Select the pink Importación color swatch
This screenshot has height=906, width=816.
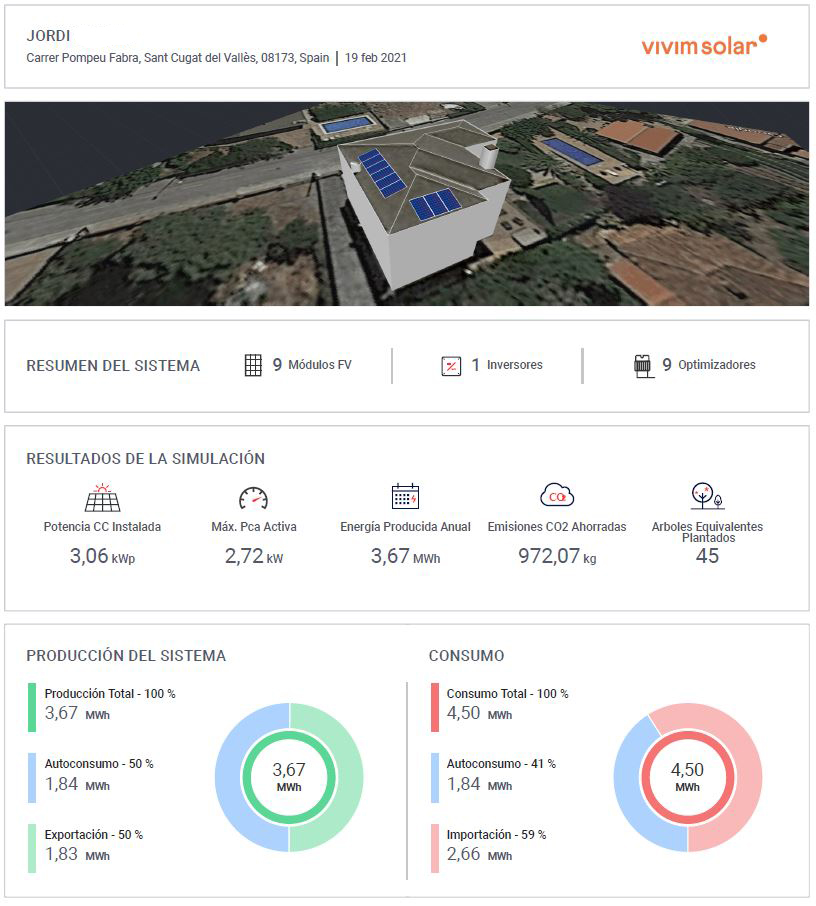click(x=434, y=847)
